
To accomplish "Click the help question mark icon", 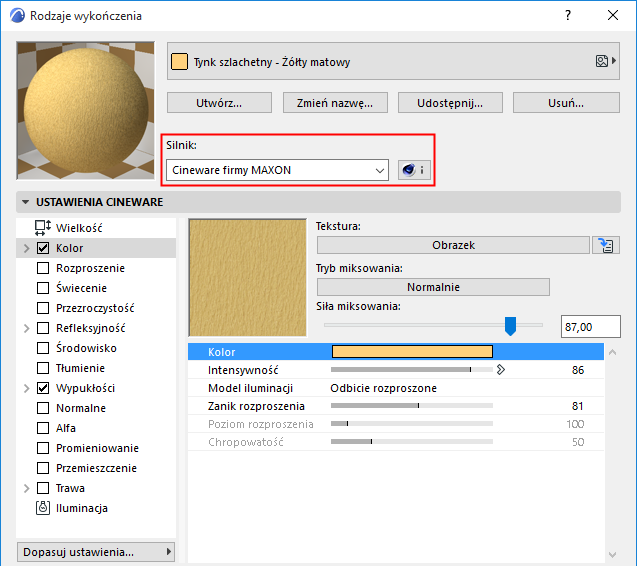I will [568, 15].
